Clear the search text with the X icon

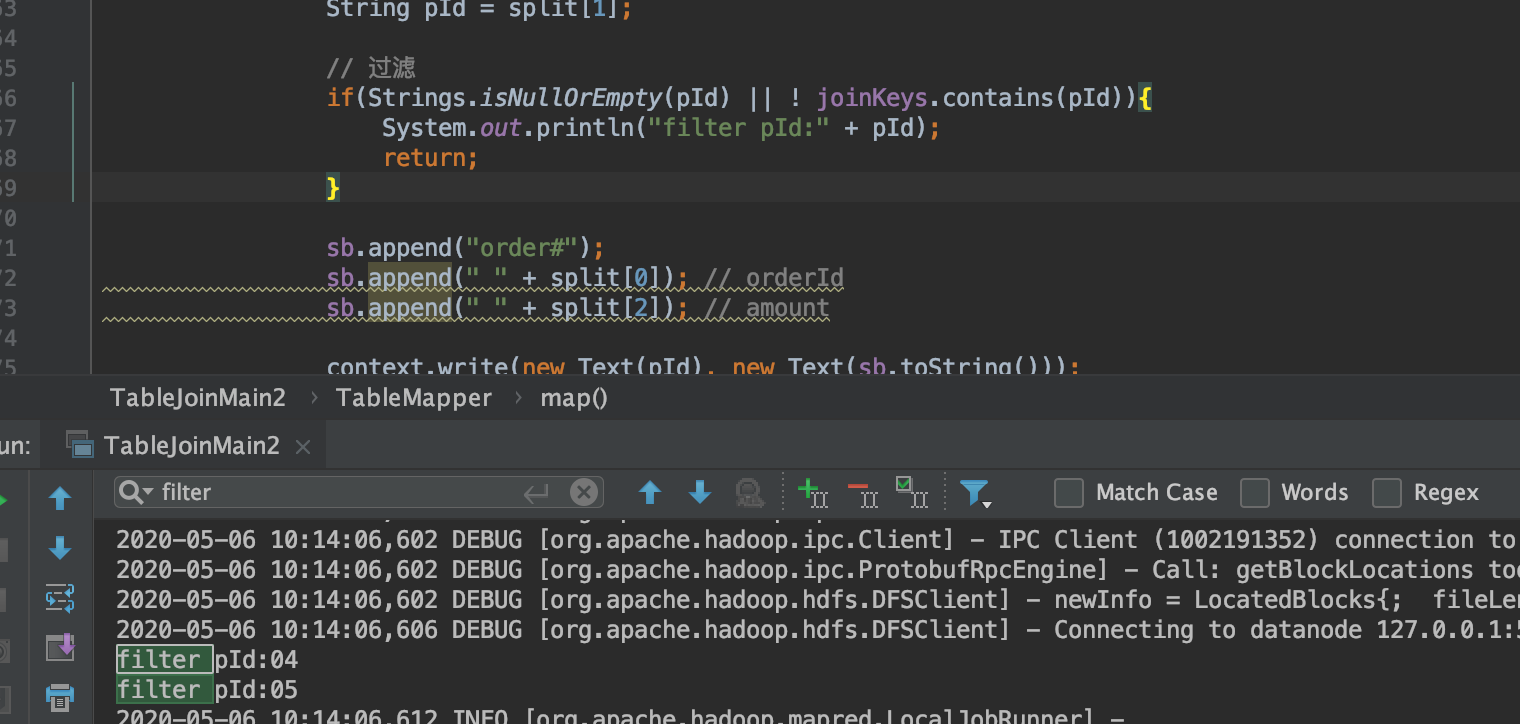[x=584, y=492]
